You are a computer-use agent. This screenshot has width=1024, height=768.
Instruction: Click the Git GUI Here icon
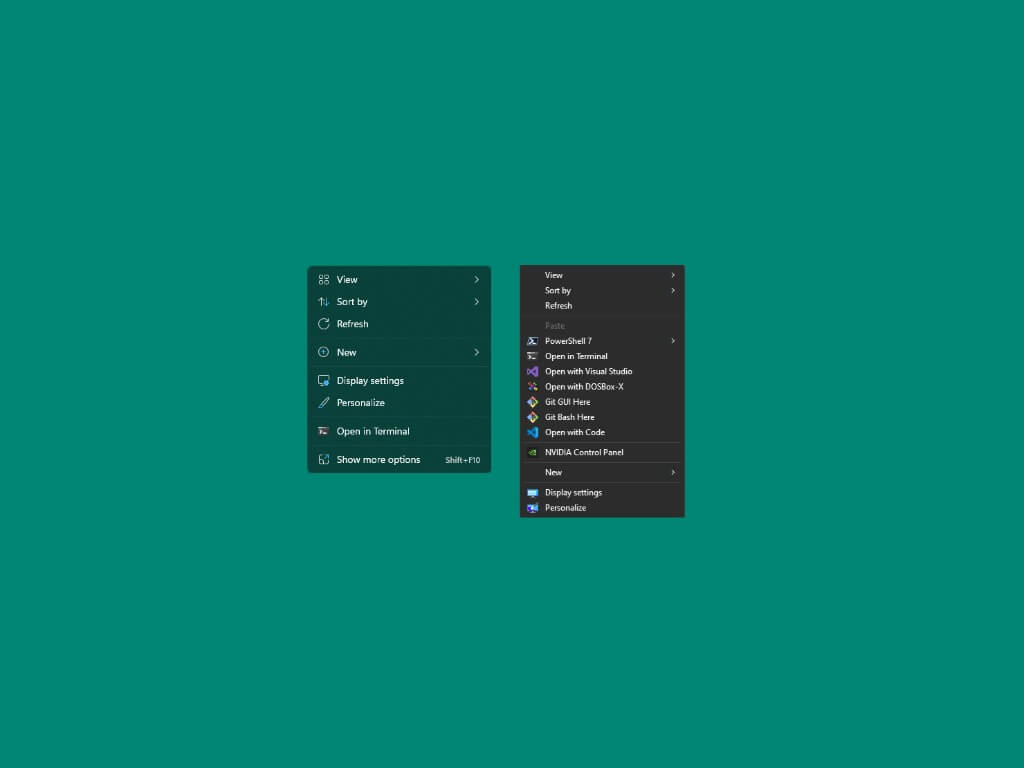[x=532, y=402]
